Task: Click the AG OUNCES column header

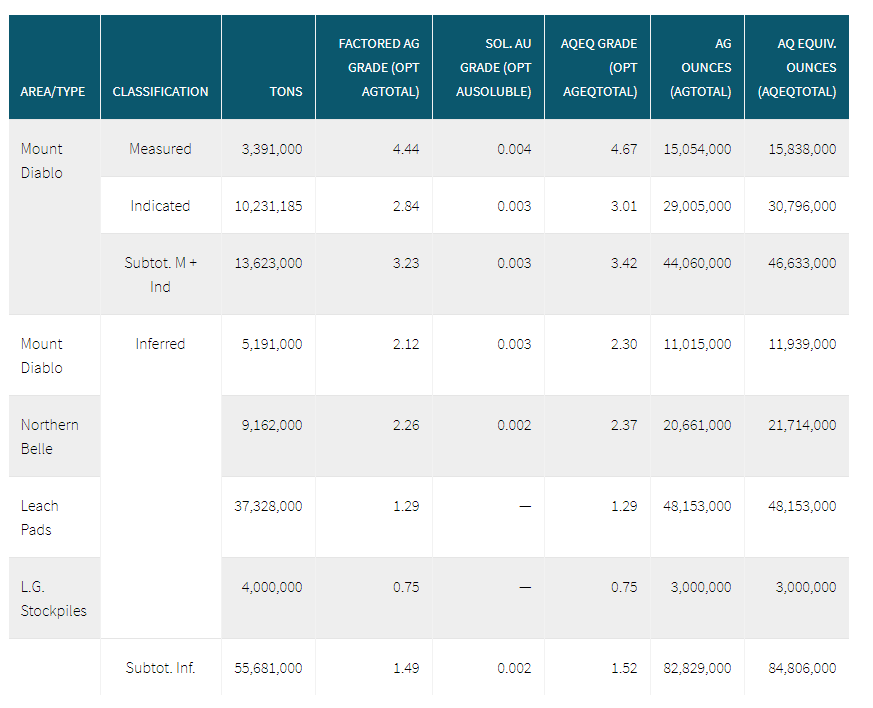Action: click(x=700, y=68)
